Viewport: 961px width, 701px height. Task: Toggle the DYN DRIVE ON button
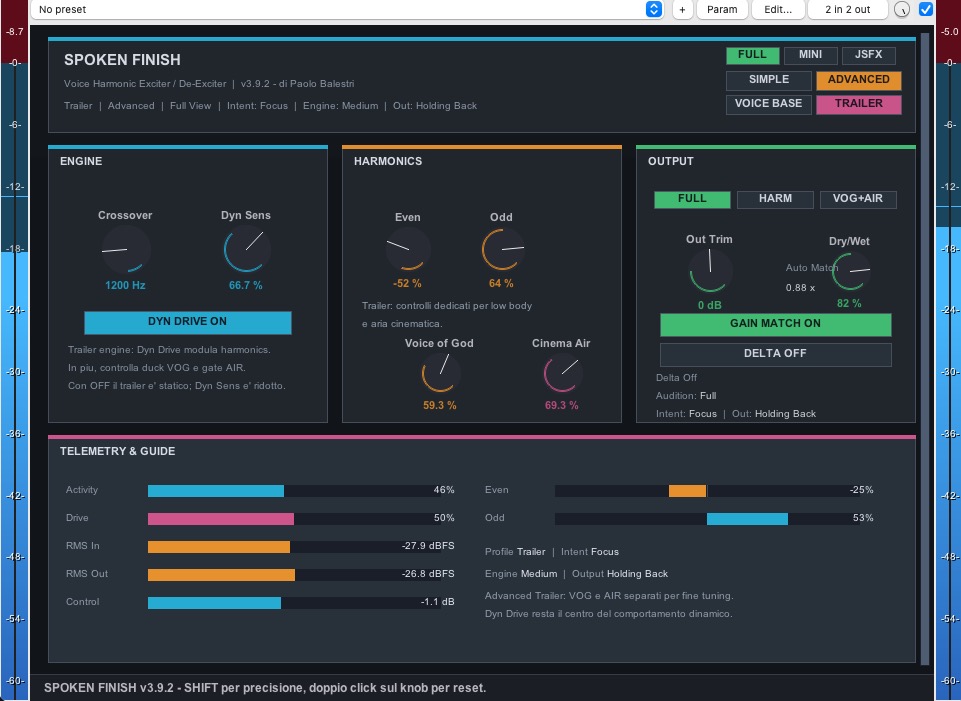188,322
